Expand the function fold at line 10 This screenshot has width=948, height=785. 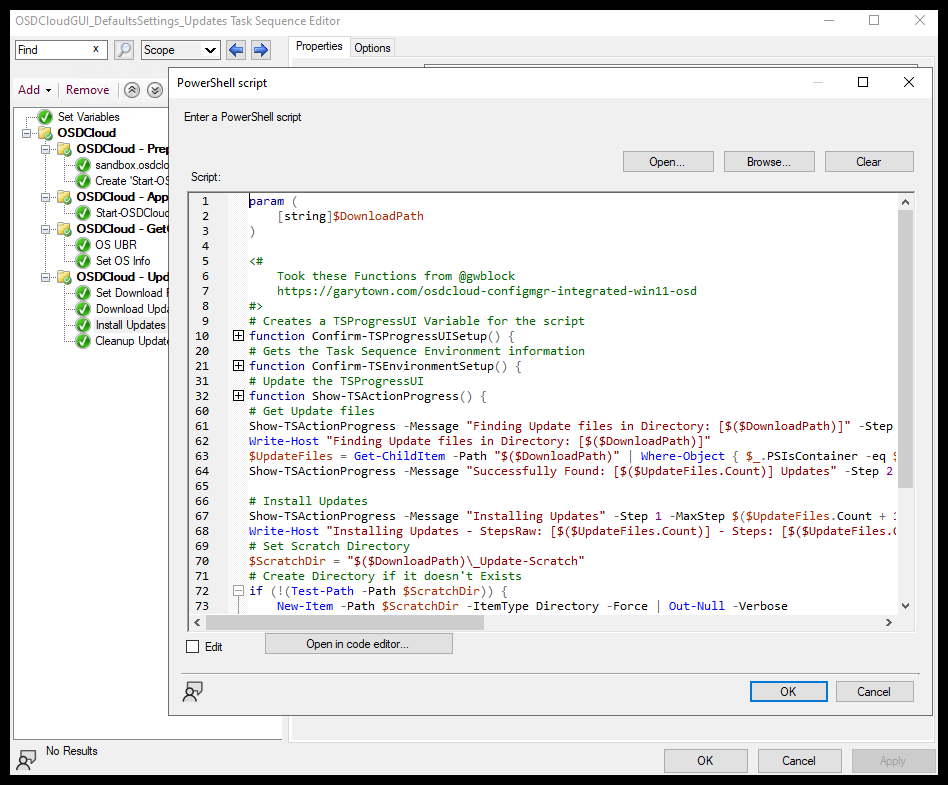238,336
